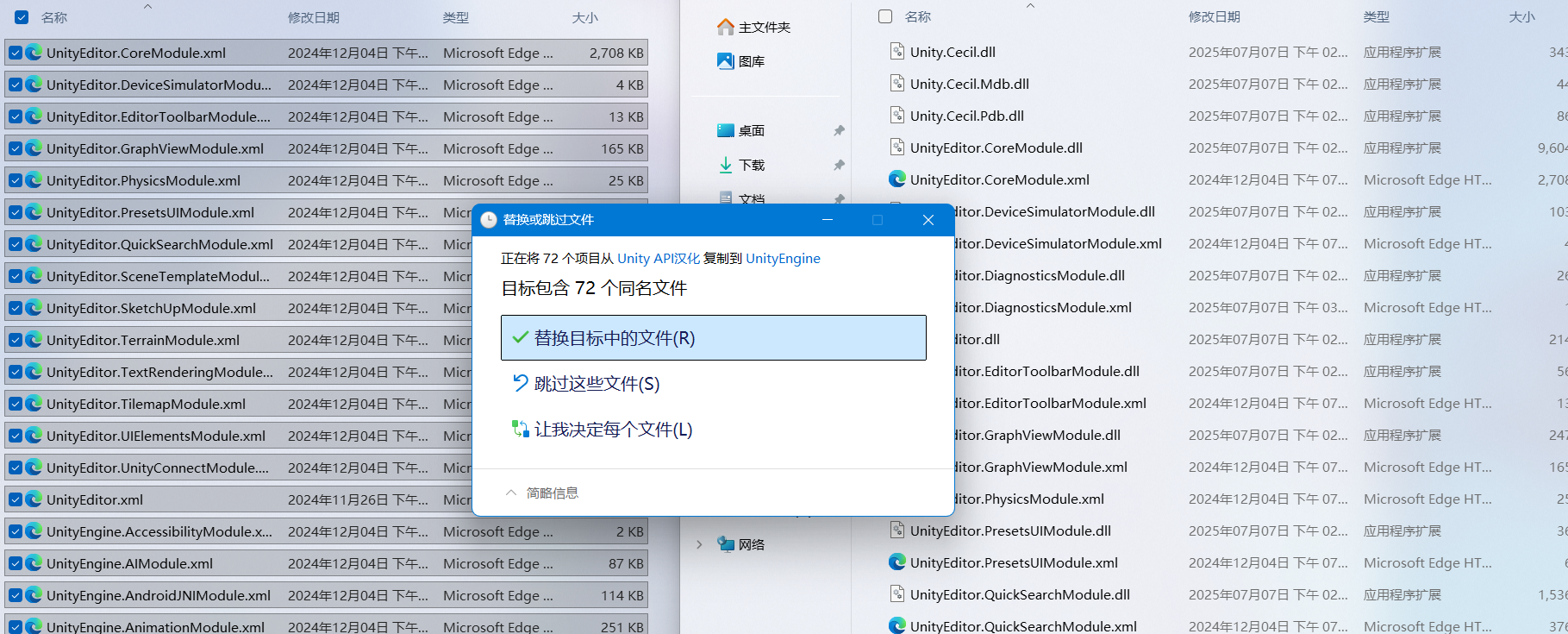The width and height of the screenshot is (1568, 634).
Task: Click Edge icon of UnityEditor.UIElementsModule.xml in left window
Action: pyautogui.click(x=34, y=436)
